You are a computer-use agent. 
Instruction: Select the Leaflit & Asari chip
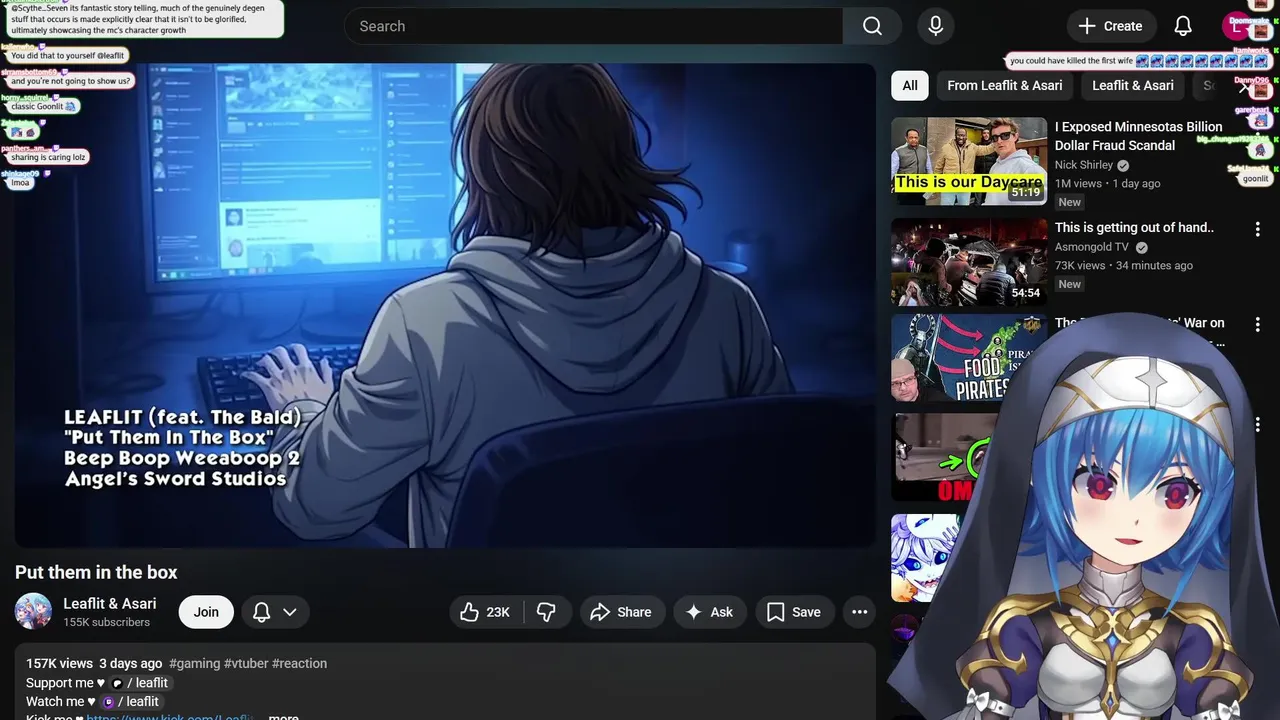1133,85
